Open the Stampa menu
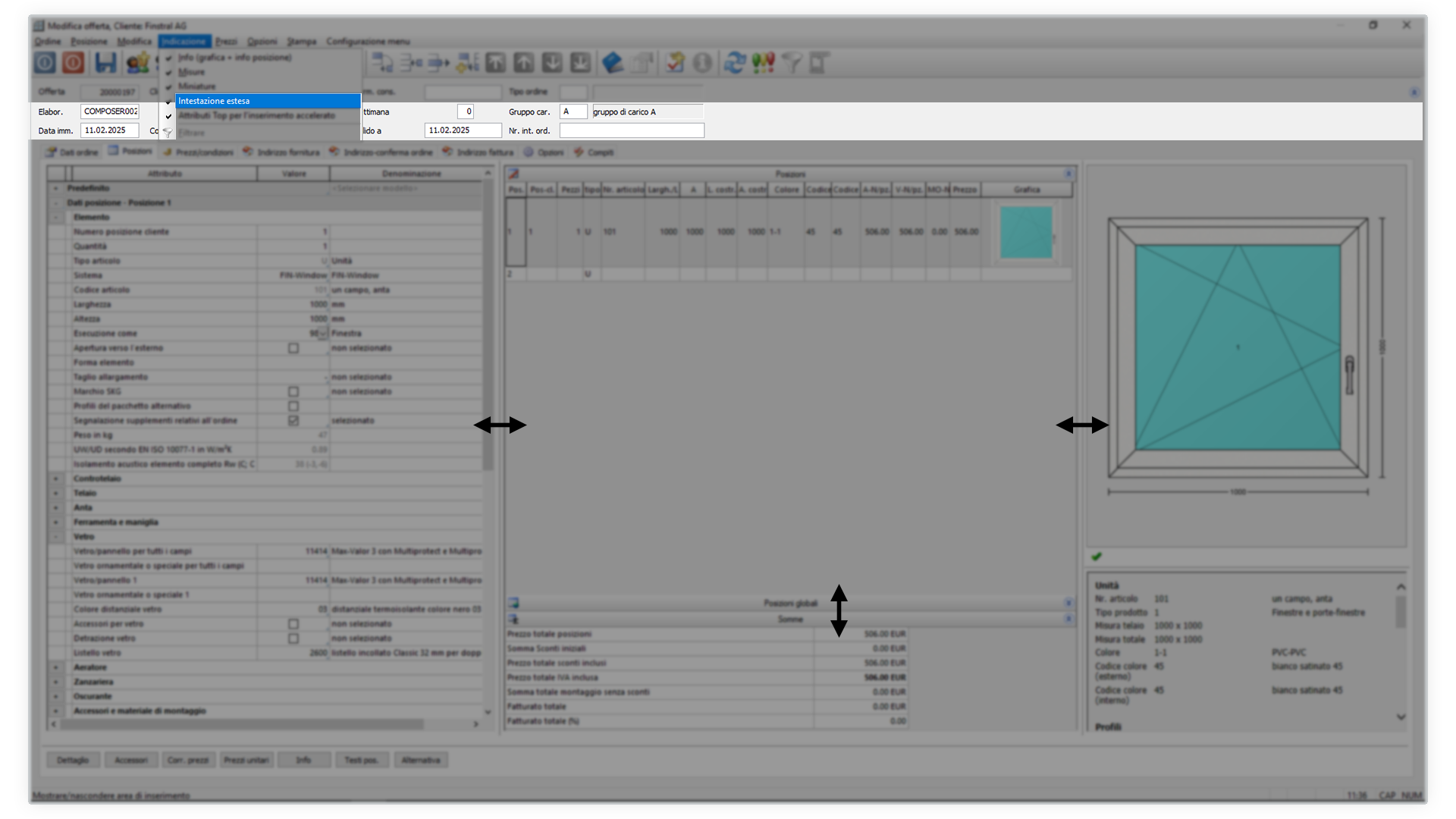 point(301,41)
